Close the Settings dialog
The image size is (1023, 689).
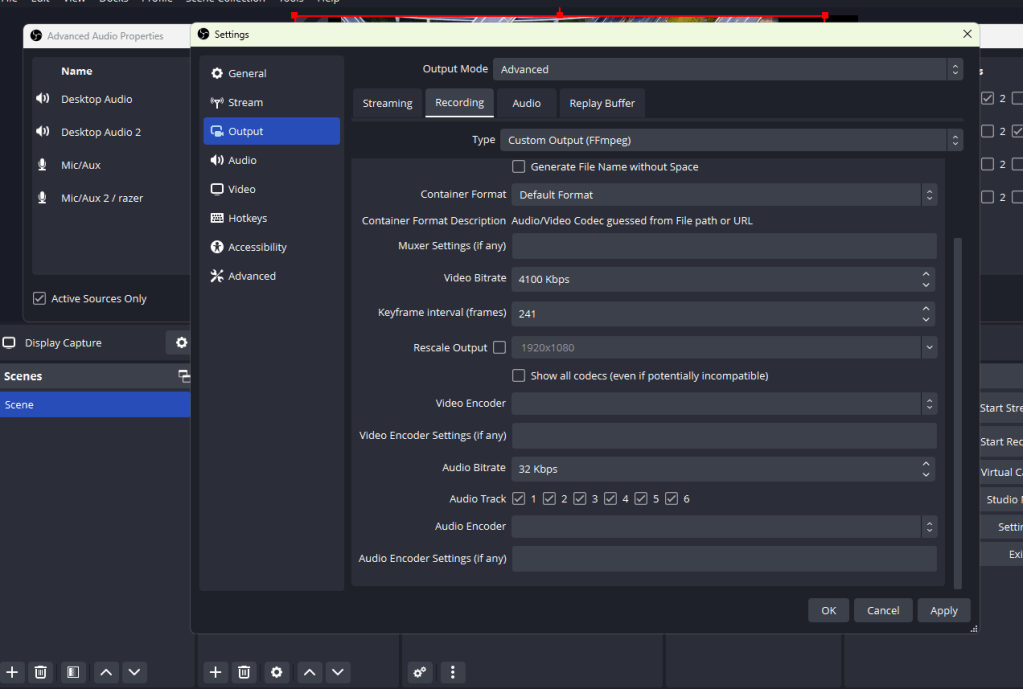coord(967,34)
